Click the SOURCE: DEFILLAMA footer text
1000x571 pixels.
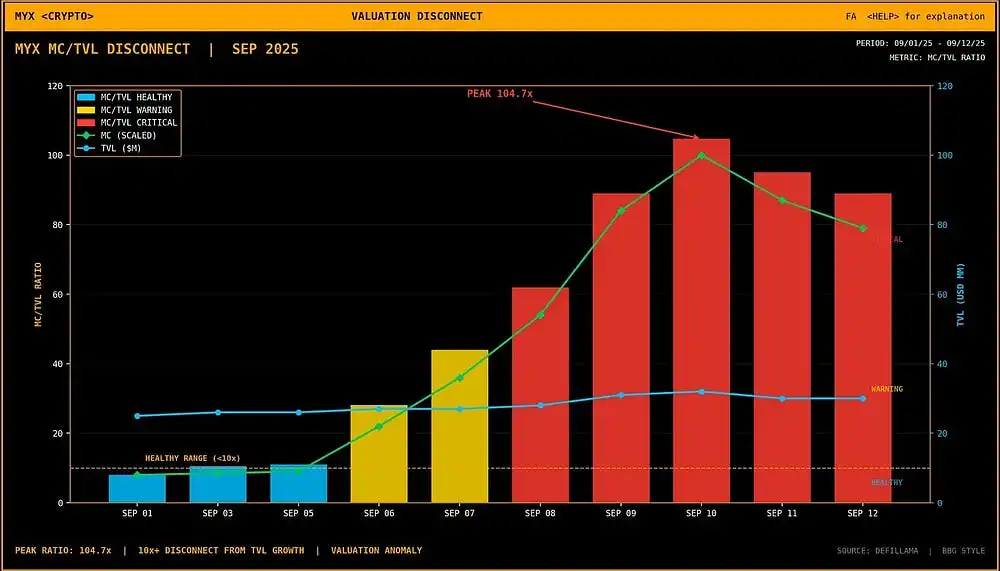pos(877,551)
